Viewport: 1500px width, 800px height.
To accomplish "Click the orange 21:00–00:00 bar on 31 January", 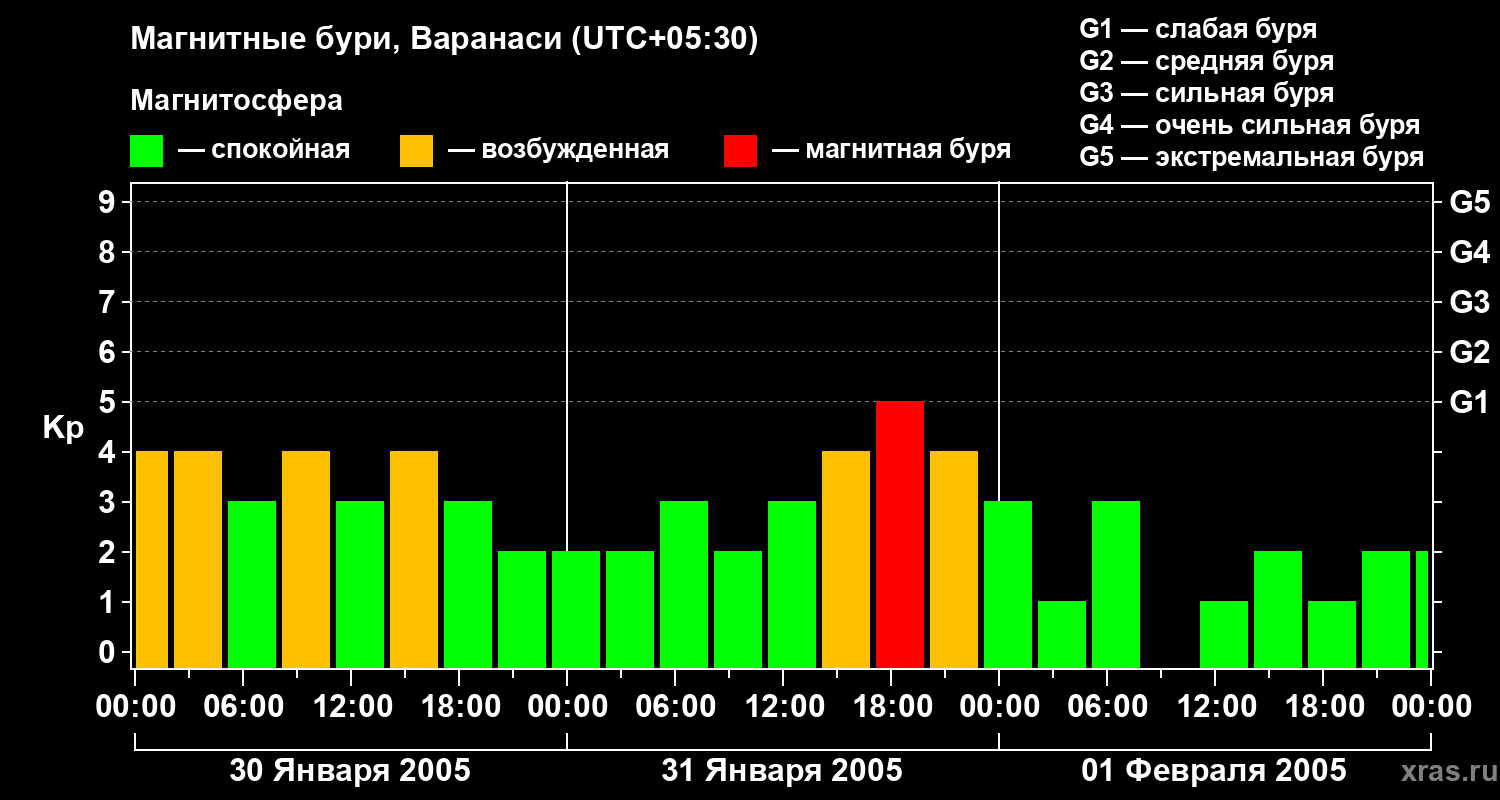I will click(x=954, y=560).
